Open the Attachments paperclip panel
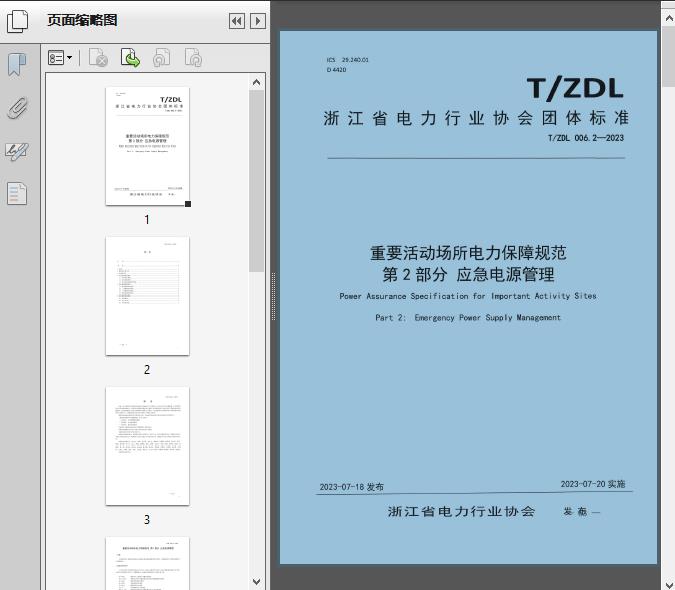Viewport: 675px width, 590px height. 18,108
